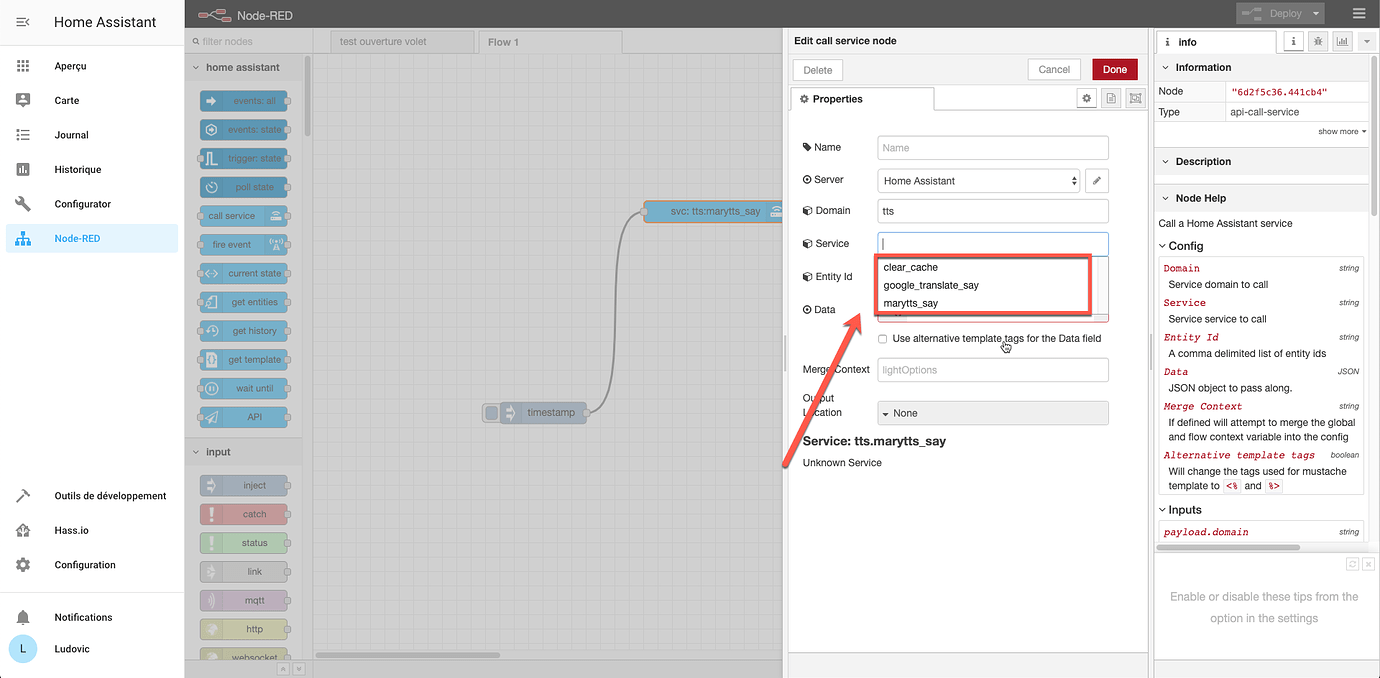Screen dimensions: 1380x678
Task: Open the Home Assistant server dropdown
Action: [978, 181]
